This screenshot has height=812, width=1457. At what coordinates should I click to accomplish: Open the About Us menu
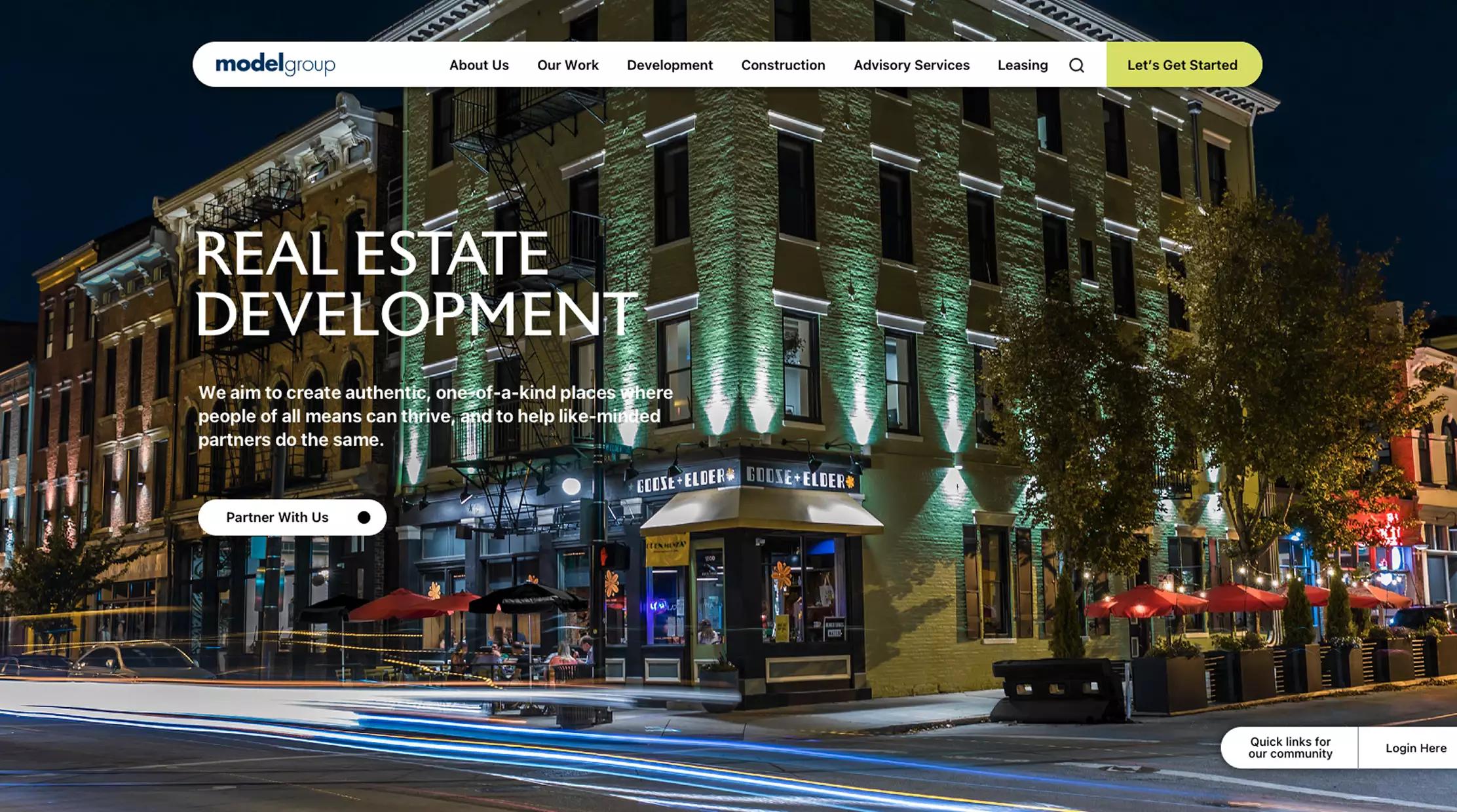(x=479, y=65)
